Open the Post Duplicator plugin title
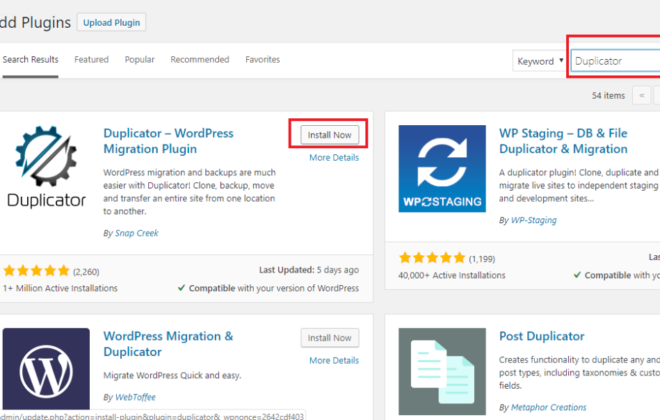660x420 pixels. click(x=542, y=336)
